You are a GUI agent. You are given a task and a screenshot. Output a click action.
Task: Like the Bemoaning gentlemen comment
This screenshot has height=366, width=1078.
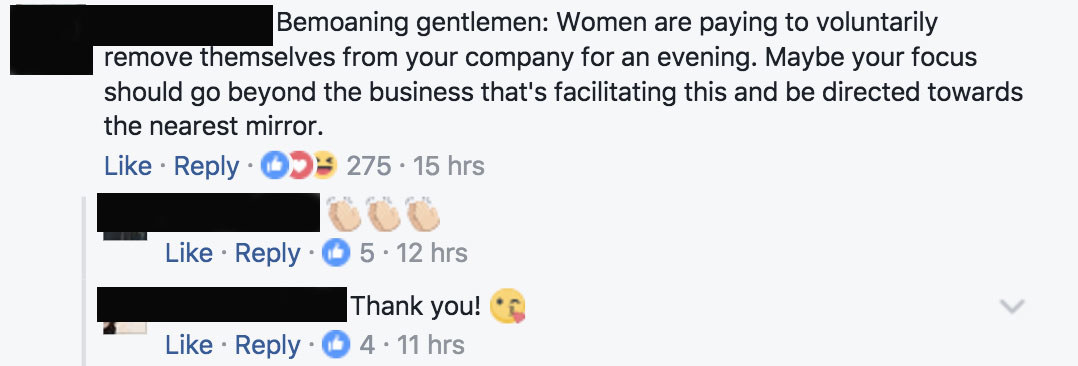[x=128, y=166]
